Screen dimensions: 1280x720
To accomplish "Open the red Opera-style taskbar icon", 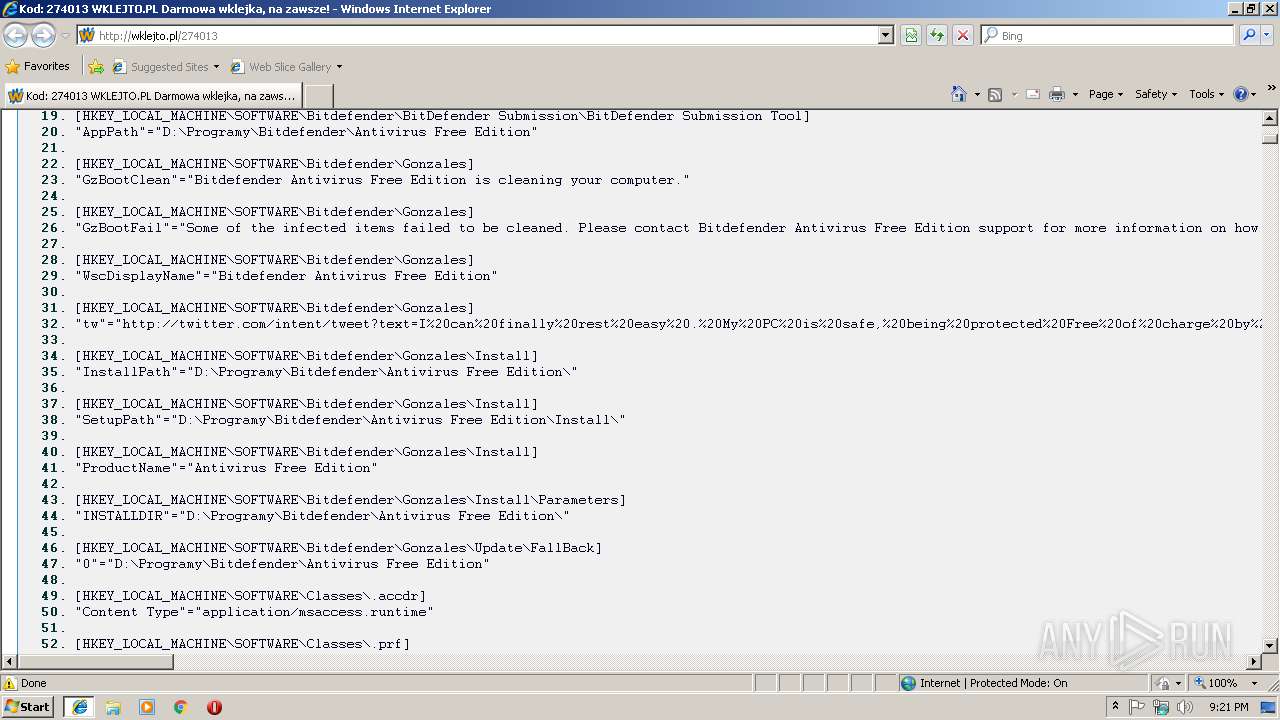I will [x=214, y=707].
